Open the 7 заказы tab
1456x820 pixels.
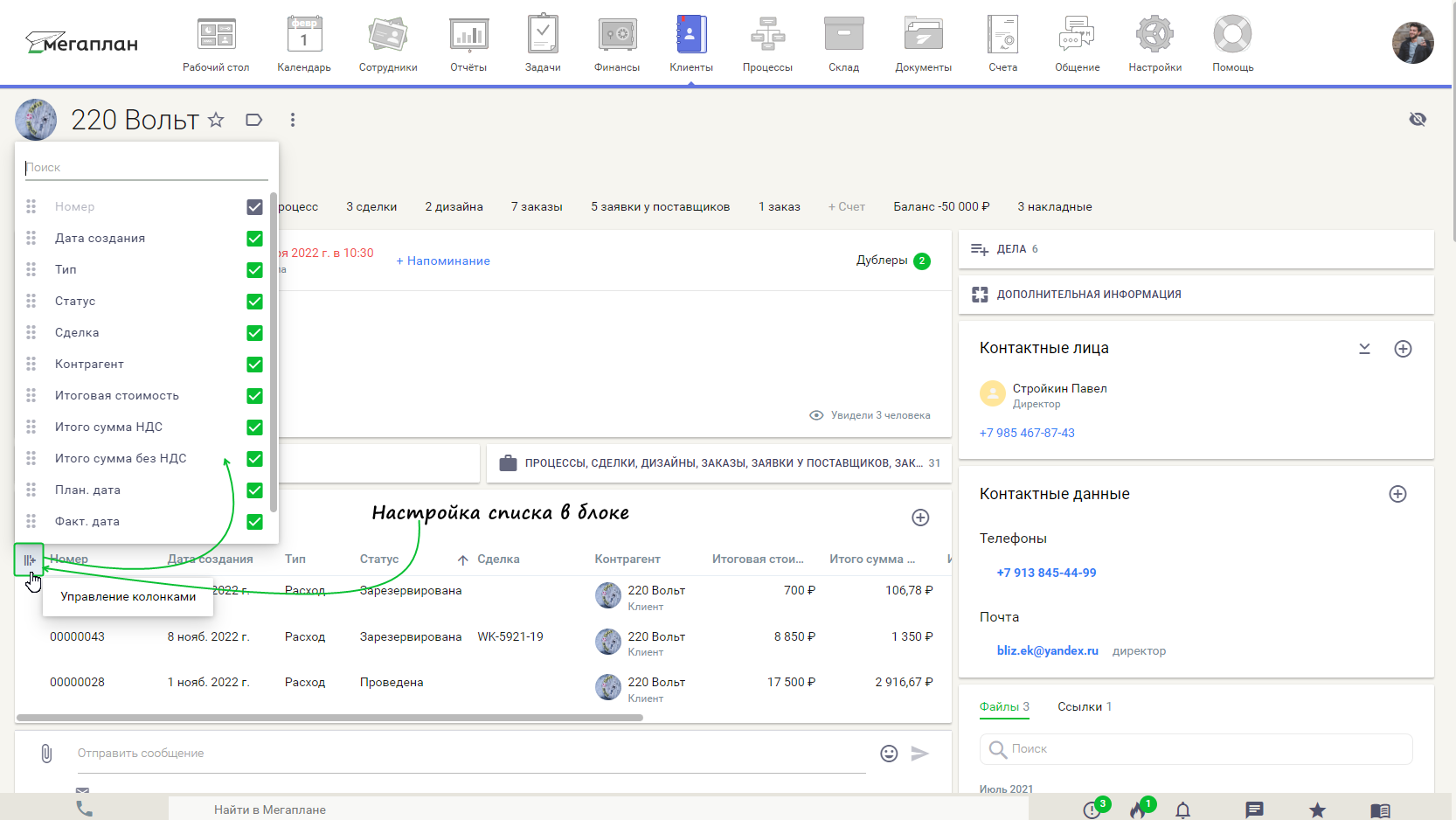[537, 207]
